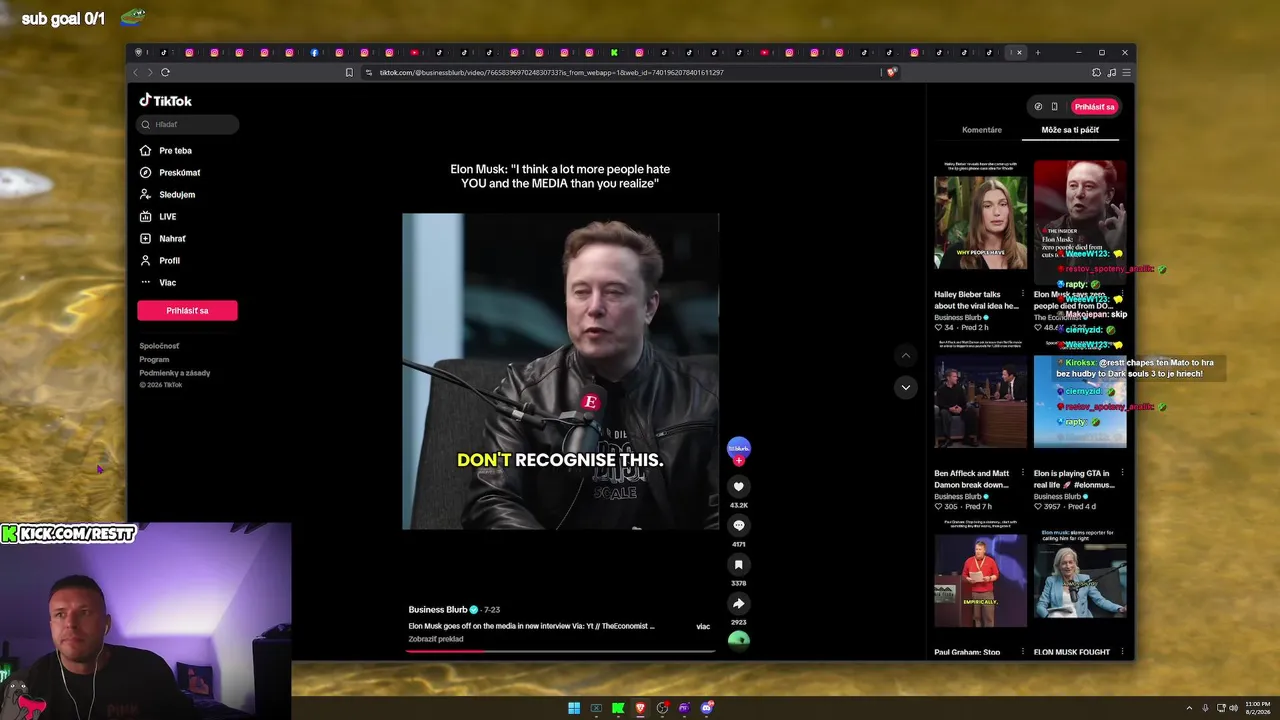The height and width of the screenshot is (720, 1280).
Task: Click the phone icon beside Prihlásiť sa
Action: click(x=1054, y=107)
